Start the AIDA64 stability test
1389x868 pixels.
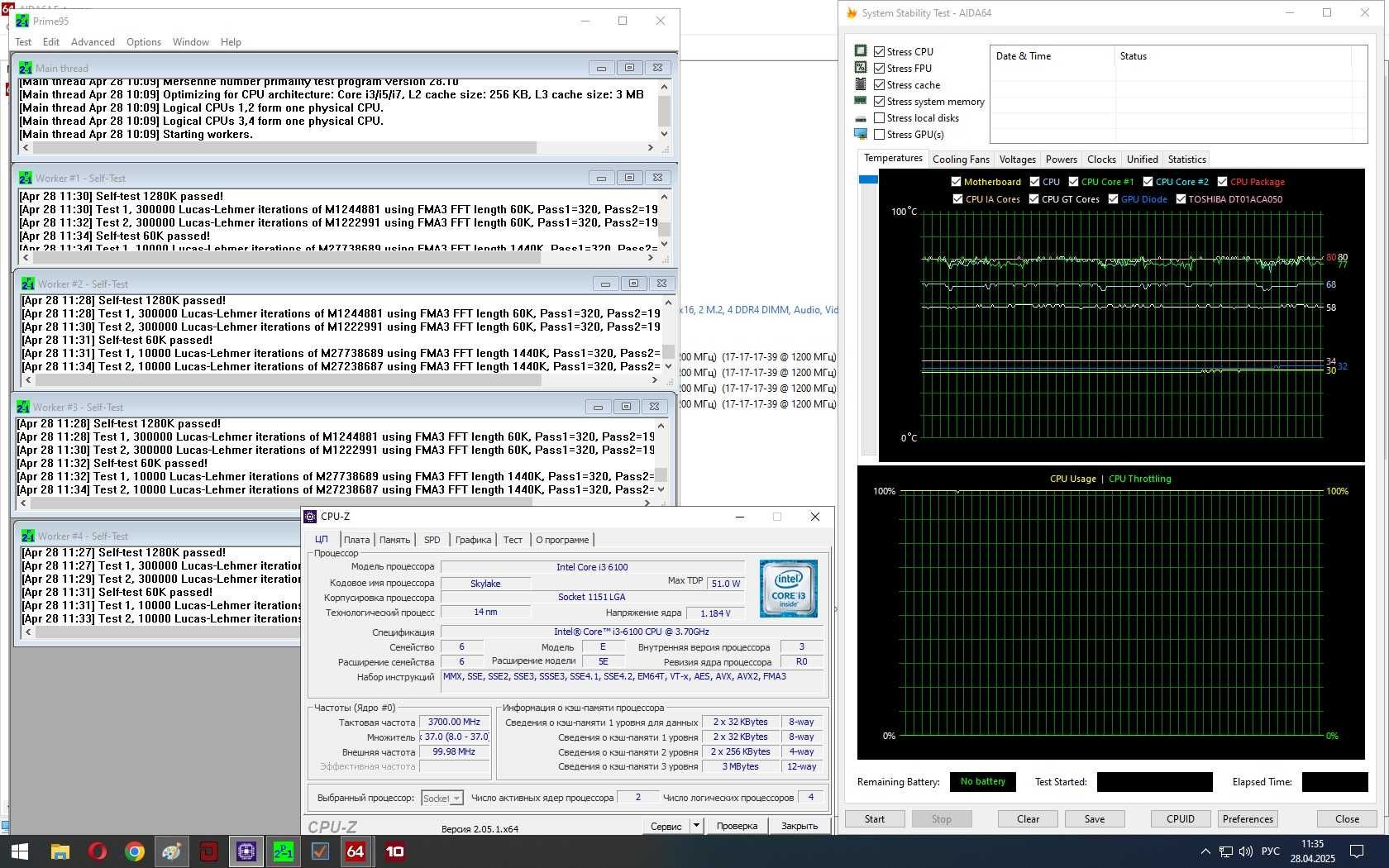874,818
